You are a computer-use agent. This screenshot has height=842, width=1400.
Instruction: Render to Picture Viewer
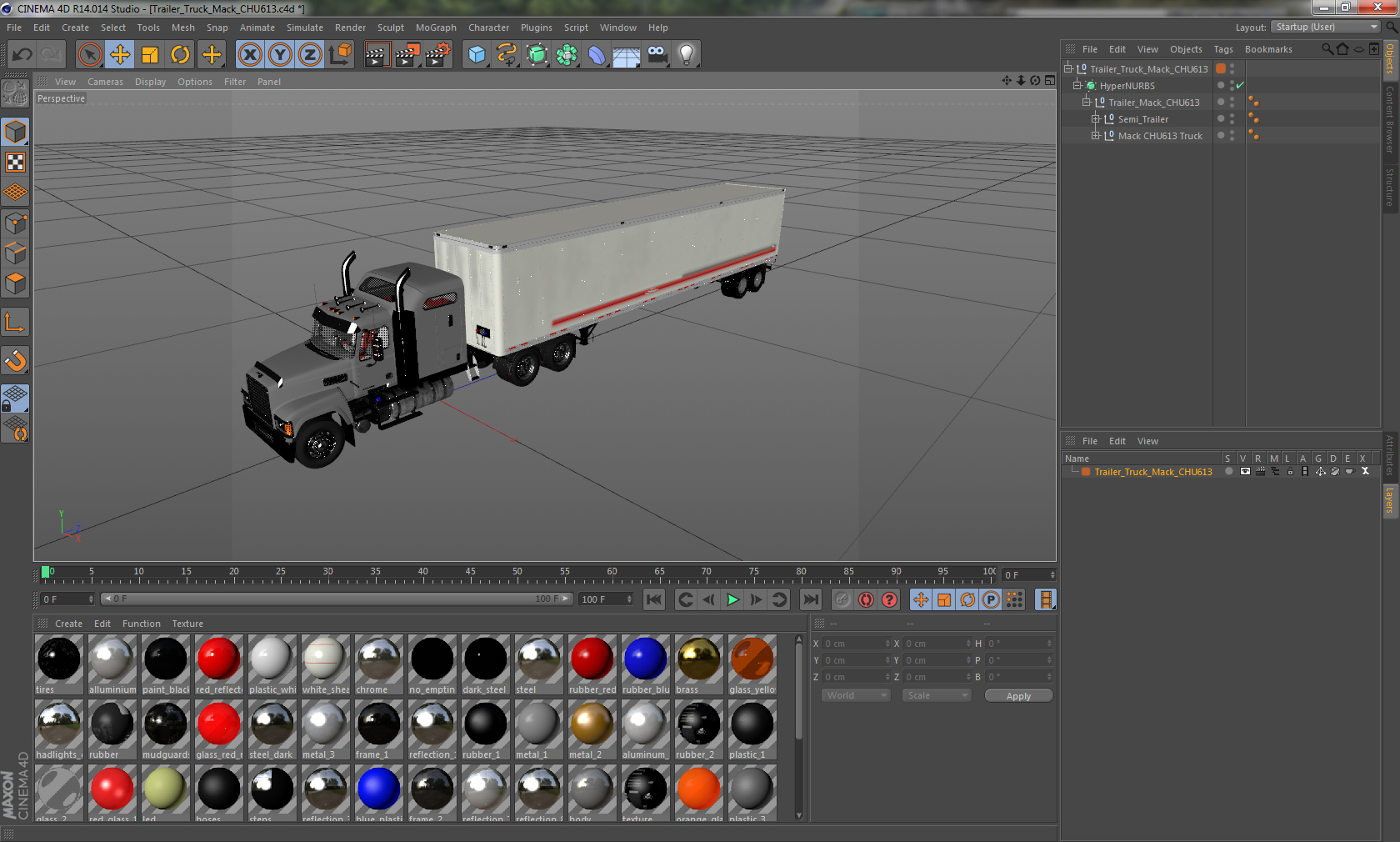point(407,55)
